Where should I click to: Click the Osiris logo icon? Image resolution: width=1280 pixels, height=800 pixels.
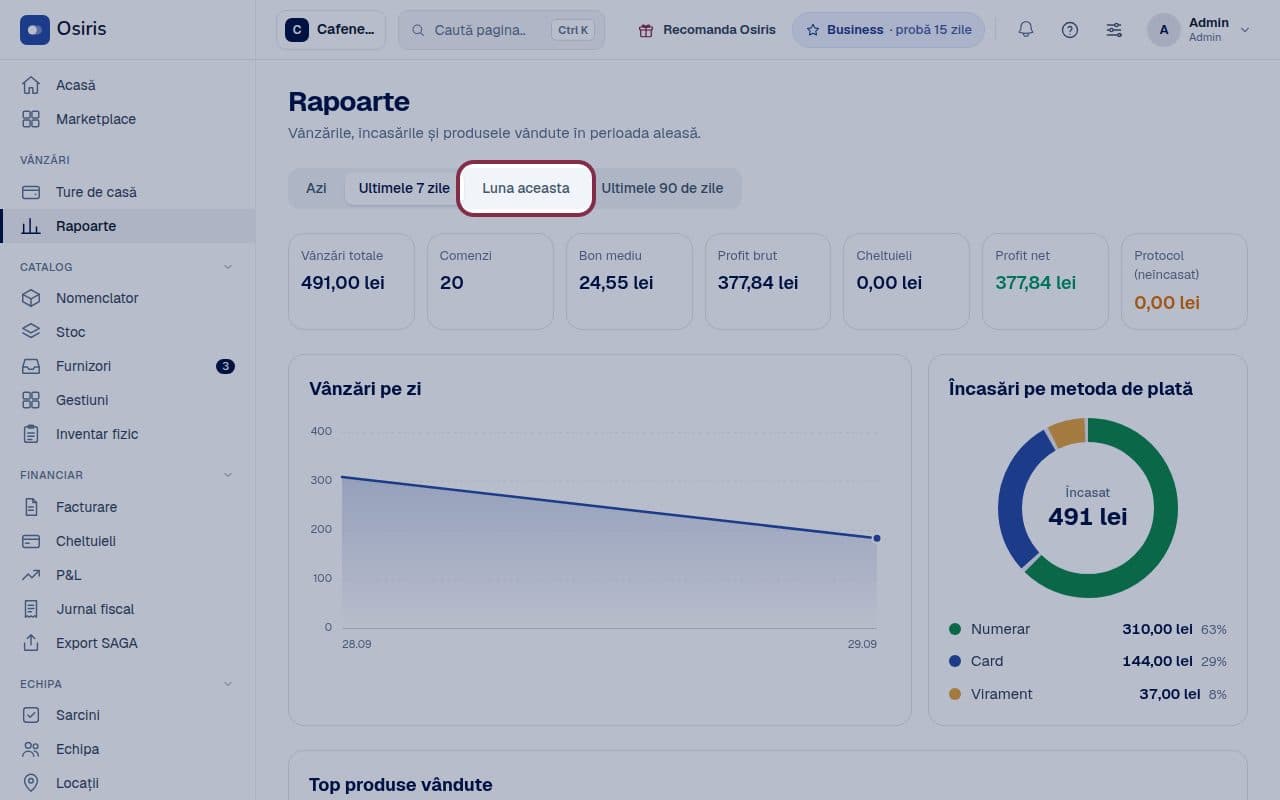click(x=35, y=29)
